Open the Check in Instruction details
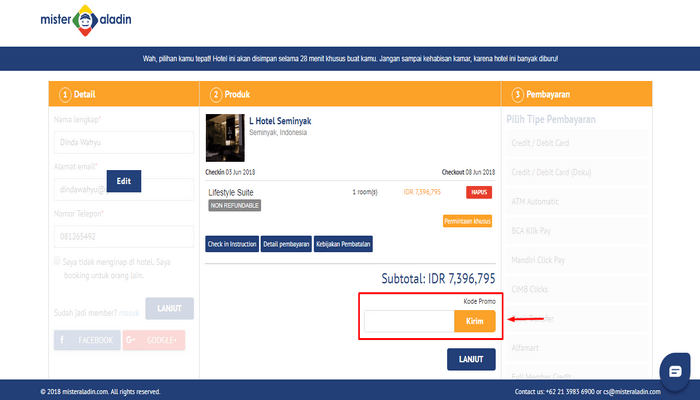The image size is (700, 400). click(x=231, y=244)
